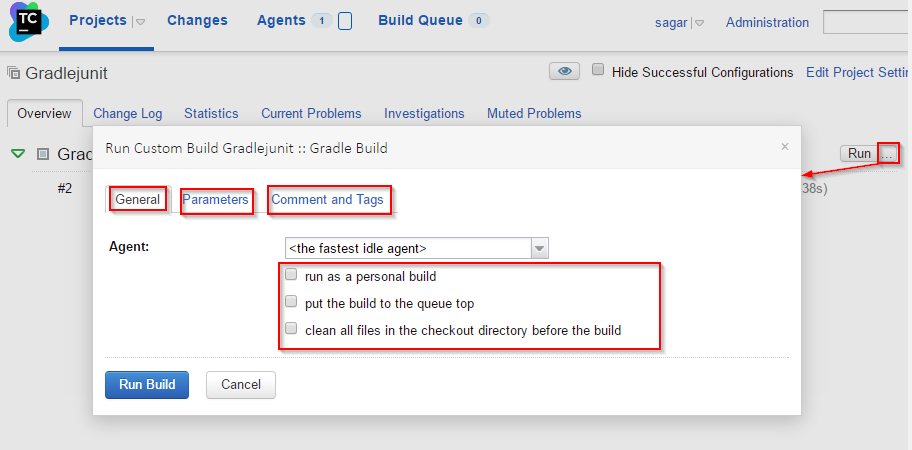
Task: Enable clean all files in checkout directory
Action: (291, 328)
